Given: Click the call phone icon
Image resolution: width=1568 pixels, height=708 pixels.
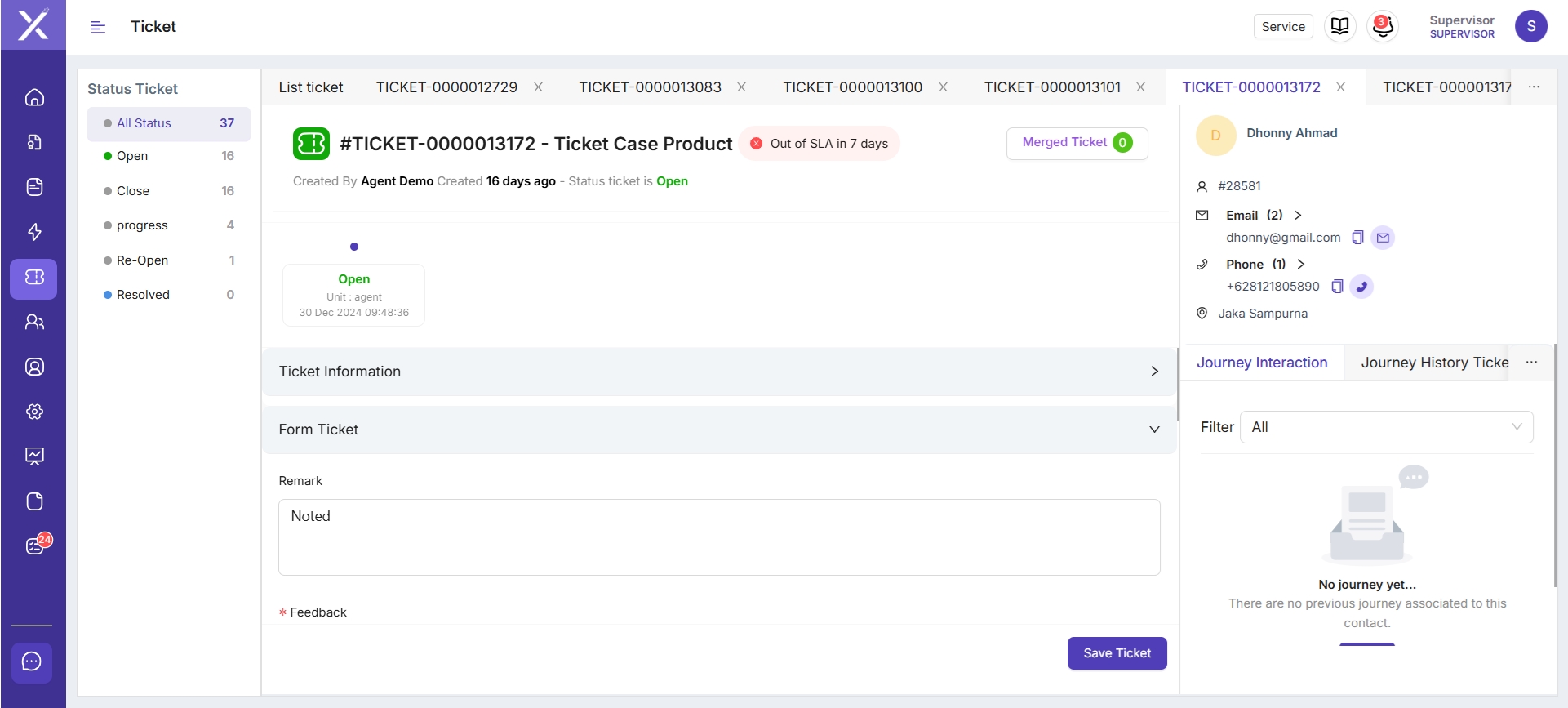Looking at the screenshot, I should point(1361,287).
